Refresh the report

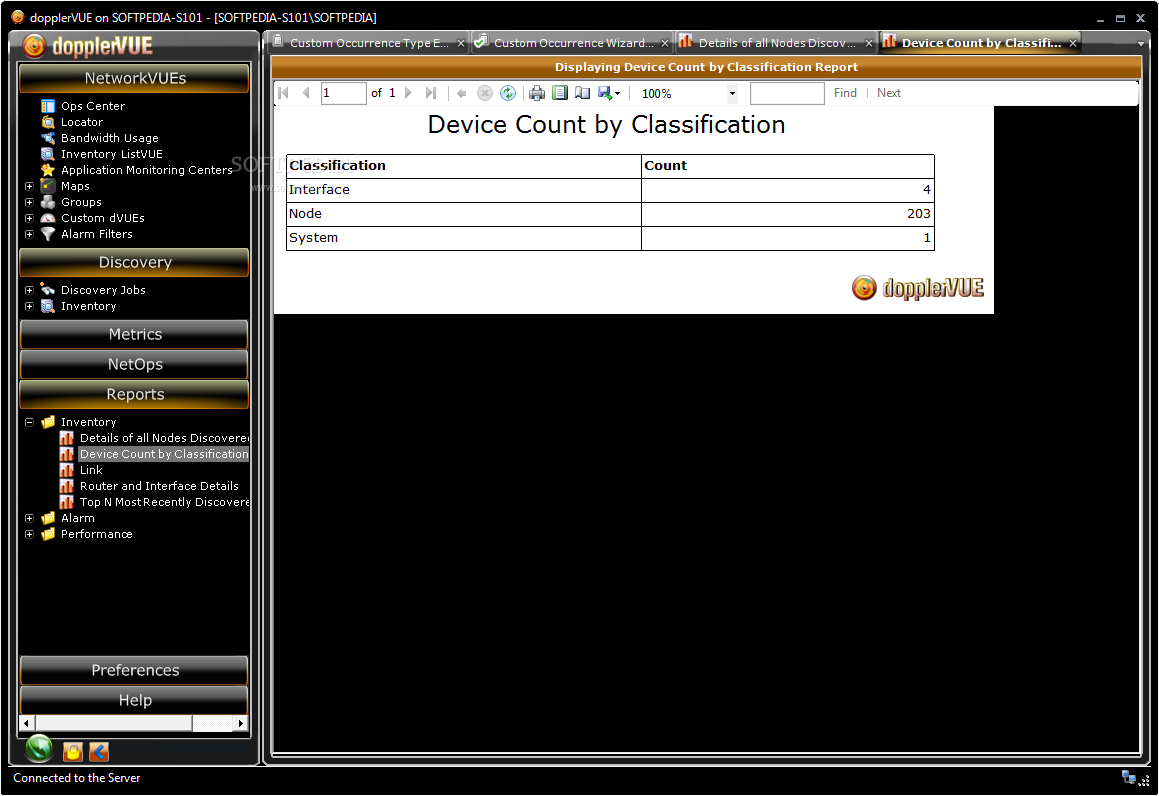(x=508, y=93)
